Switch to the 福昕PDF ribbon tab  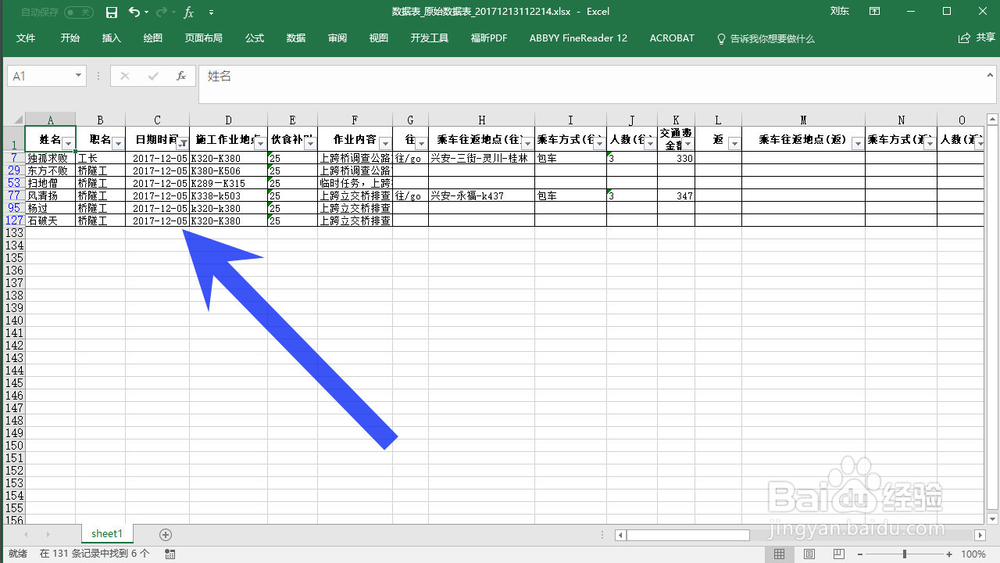489,38
